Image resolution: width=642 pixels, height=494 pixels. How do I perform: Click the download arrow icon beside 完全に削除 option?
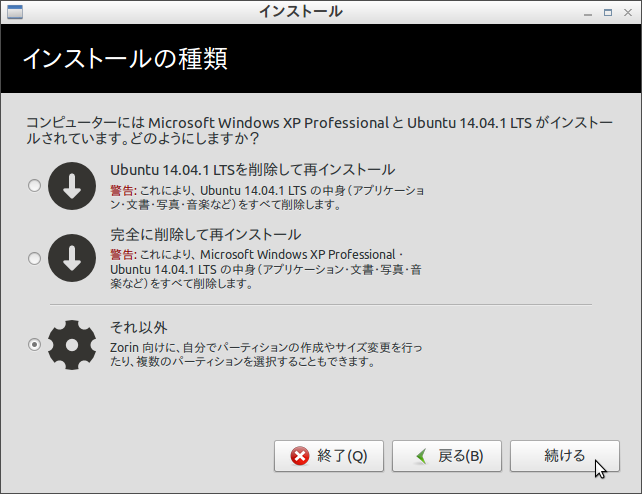click(72, 258)
